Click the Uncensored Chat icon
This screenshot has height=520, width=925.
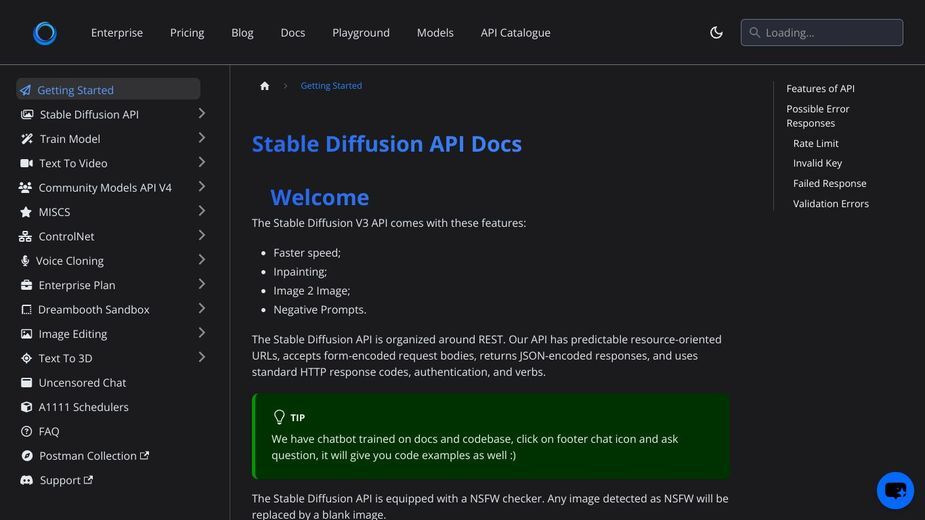point(27,382)
